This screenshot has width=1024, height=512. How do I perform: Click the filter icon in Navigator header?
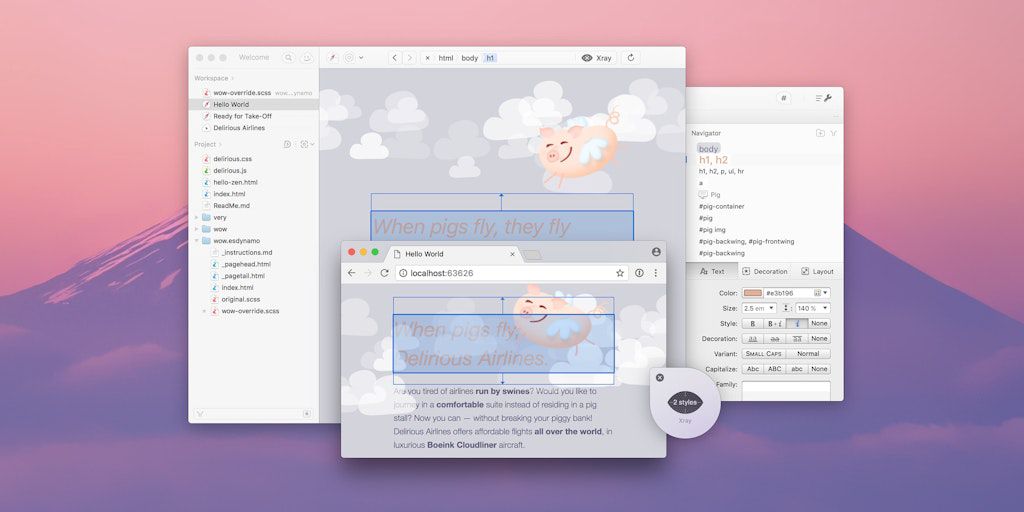pyautogui.click(x=833, y=133)
